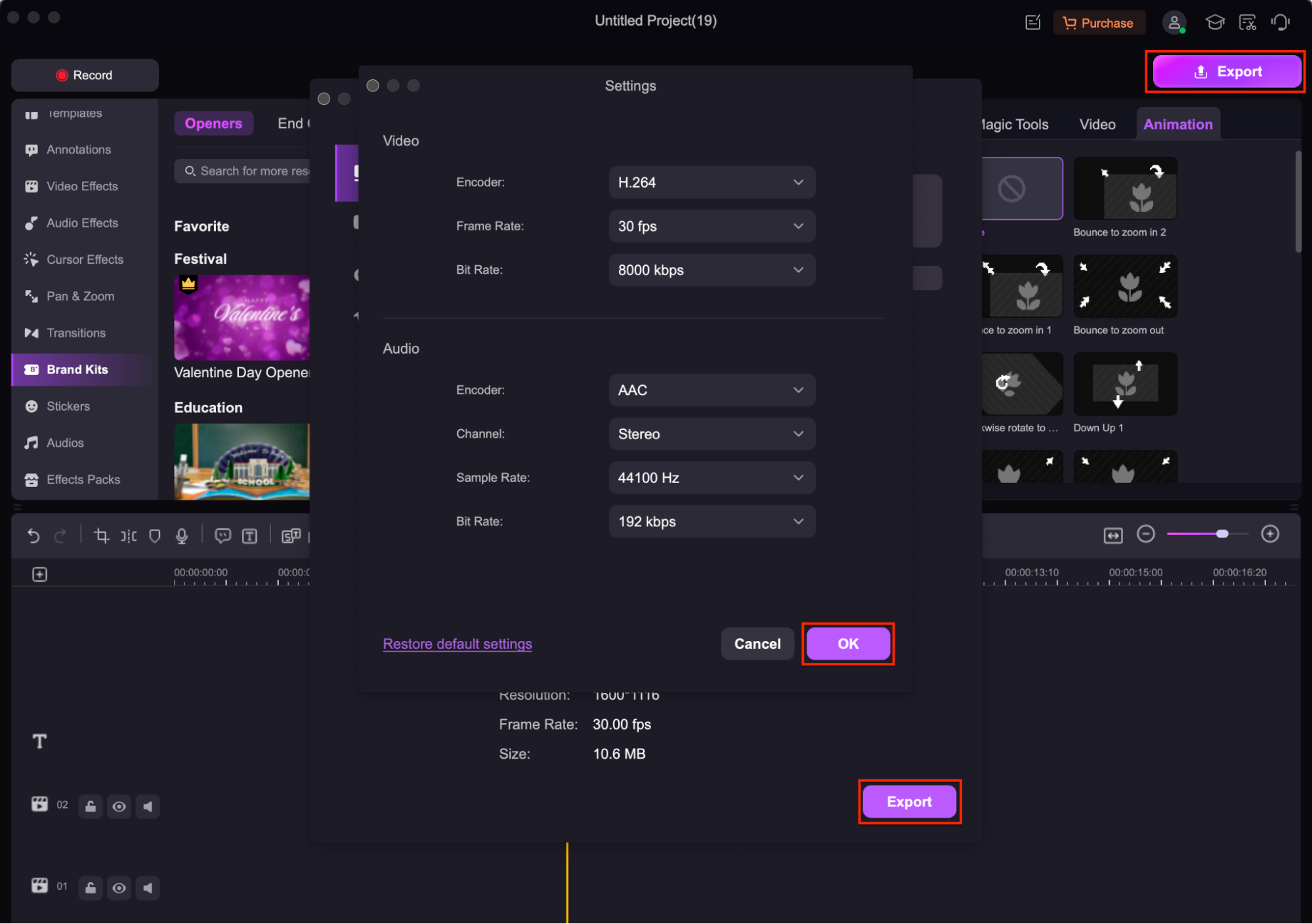Mute track 02 with speaker icon

coord(148,807)
